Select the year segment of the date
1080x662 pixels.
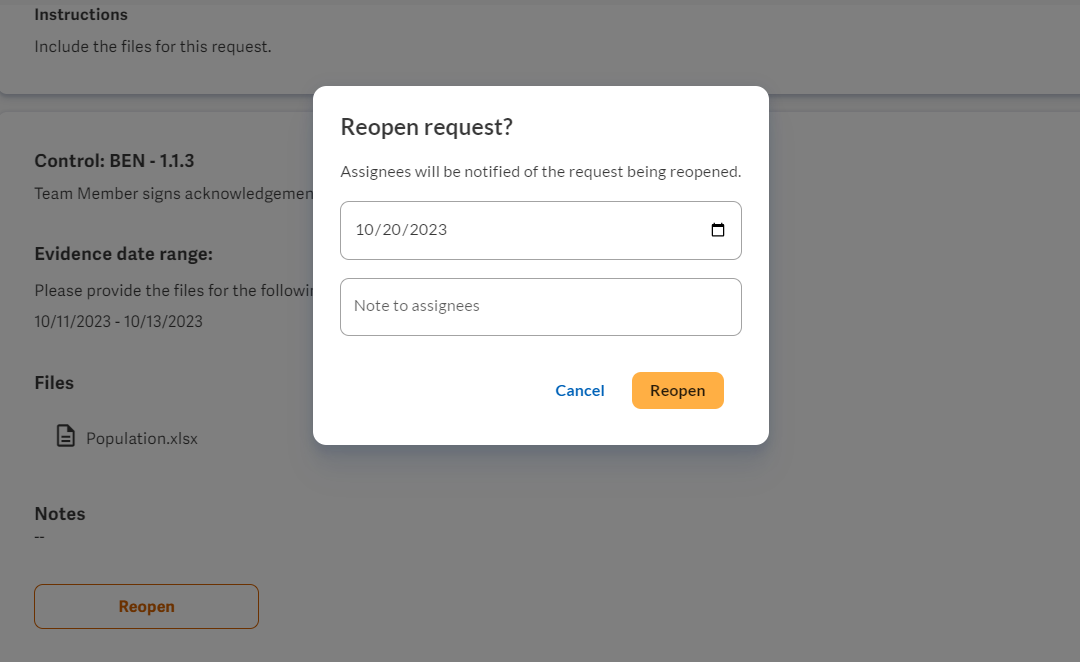[x=432, y=229]
